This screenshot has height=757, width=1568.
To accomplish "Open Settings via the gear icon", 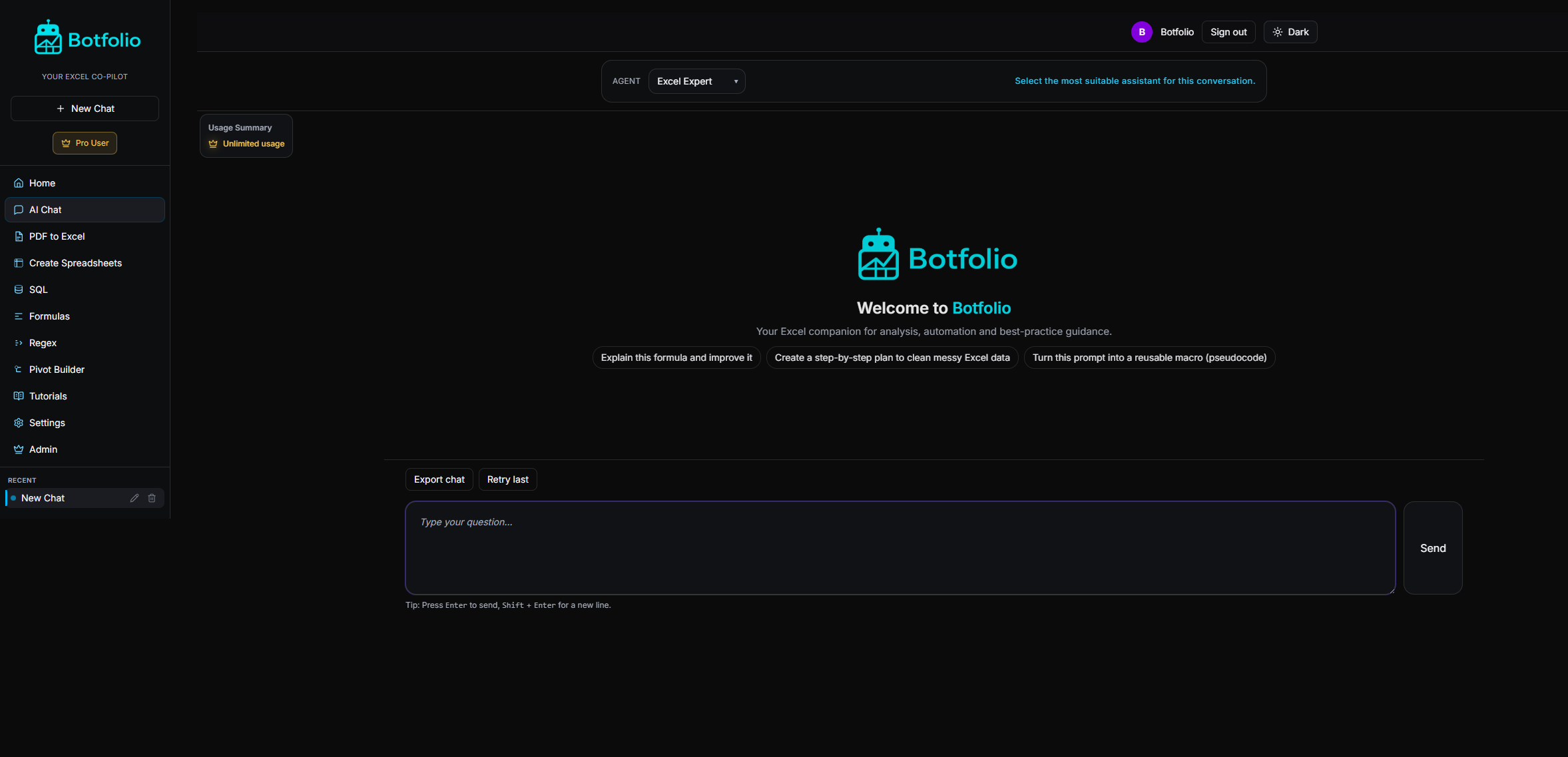I will click(x=18, y=422).
